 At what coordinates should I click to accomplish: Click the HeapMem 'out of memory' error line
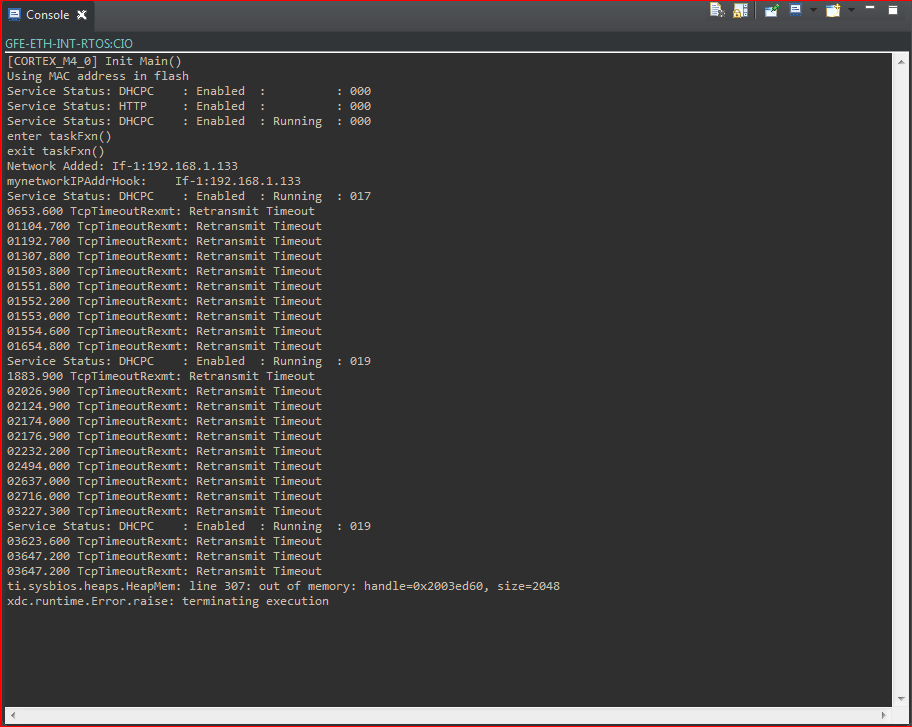coord(283,586)
